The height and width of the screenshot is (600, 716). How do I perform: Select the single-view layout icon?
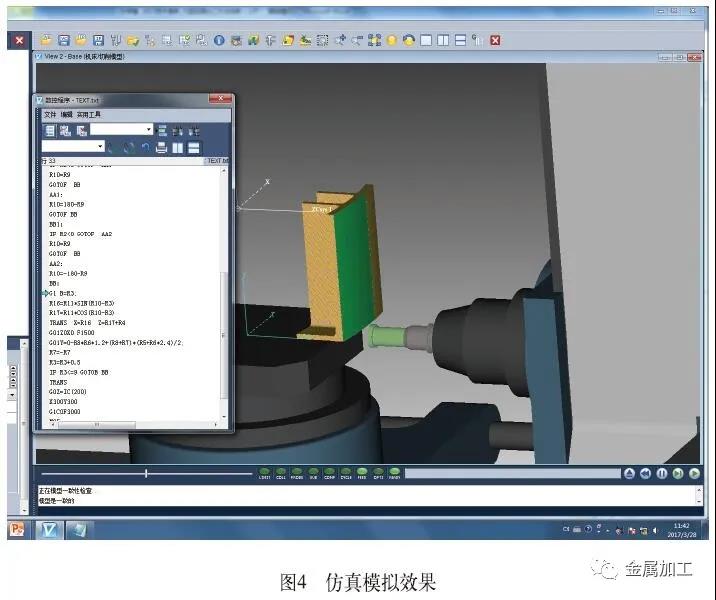(426, 40)
